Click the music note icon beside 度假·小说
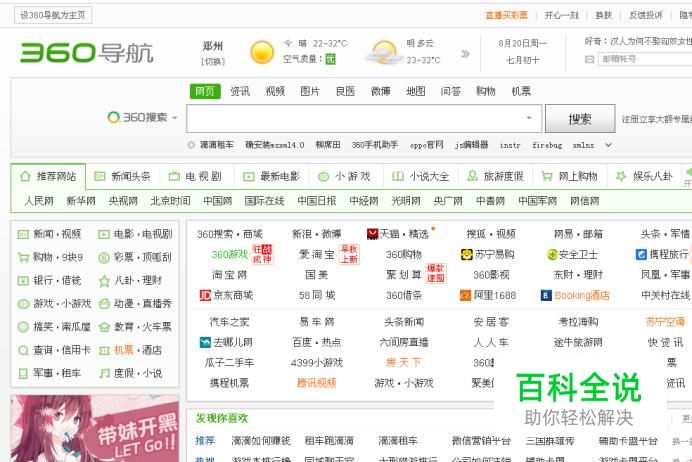 [104, 374]
